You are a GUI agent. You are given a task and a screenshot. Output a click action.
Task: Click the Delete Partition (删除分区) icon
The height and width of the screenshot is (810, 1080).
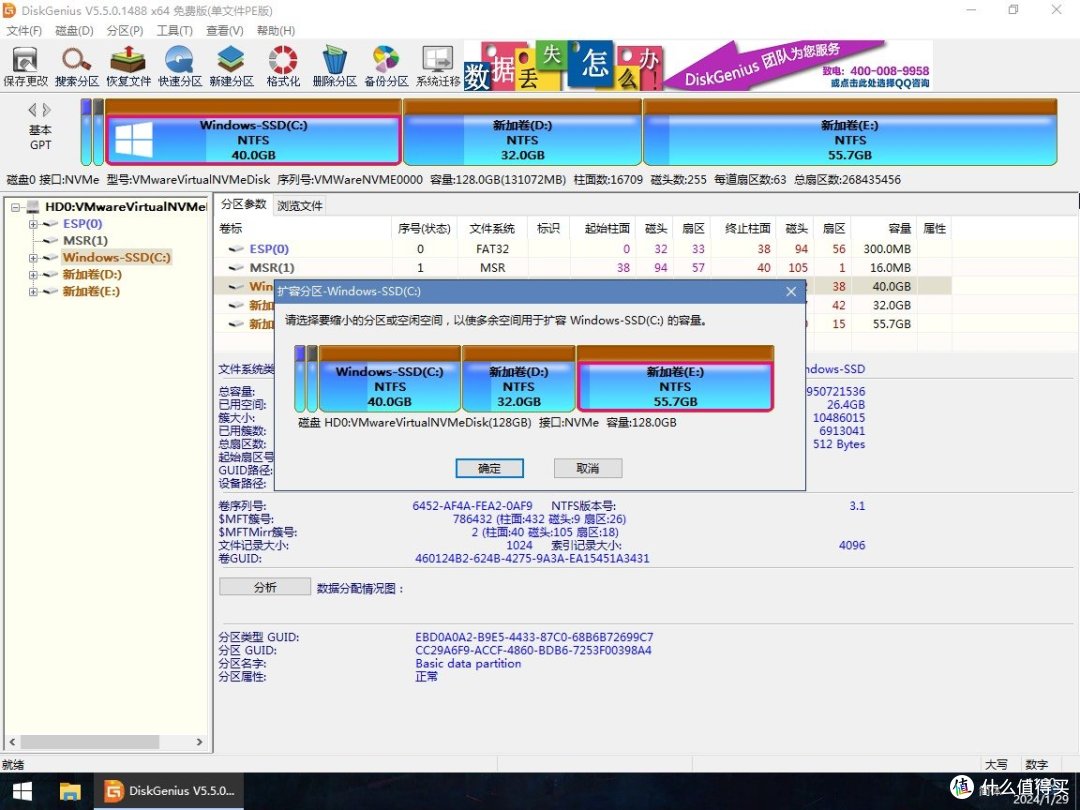(334, 67)
